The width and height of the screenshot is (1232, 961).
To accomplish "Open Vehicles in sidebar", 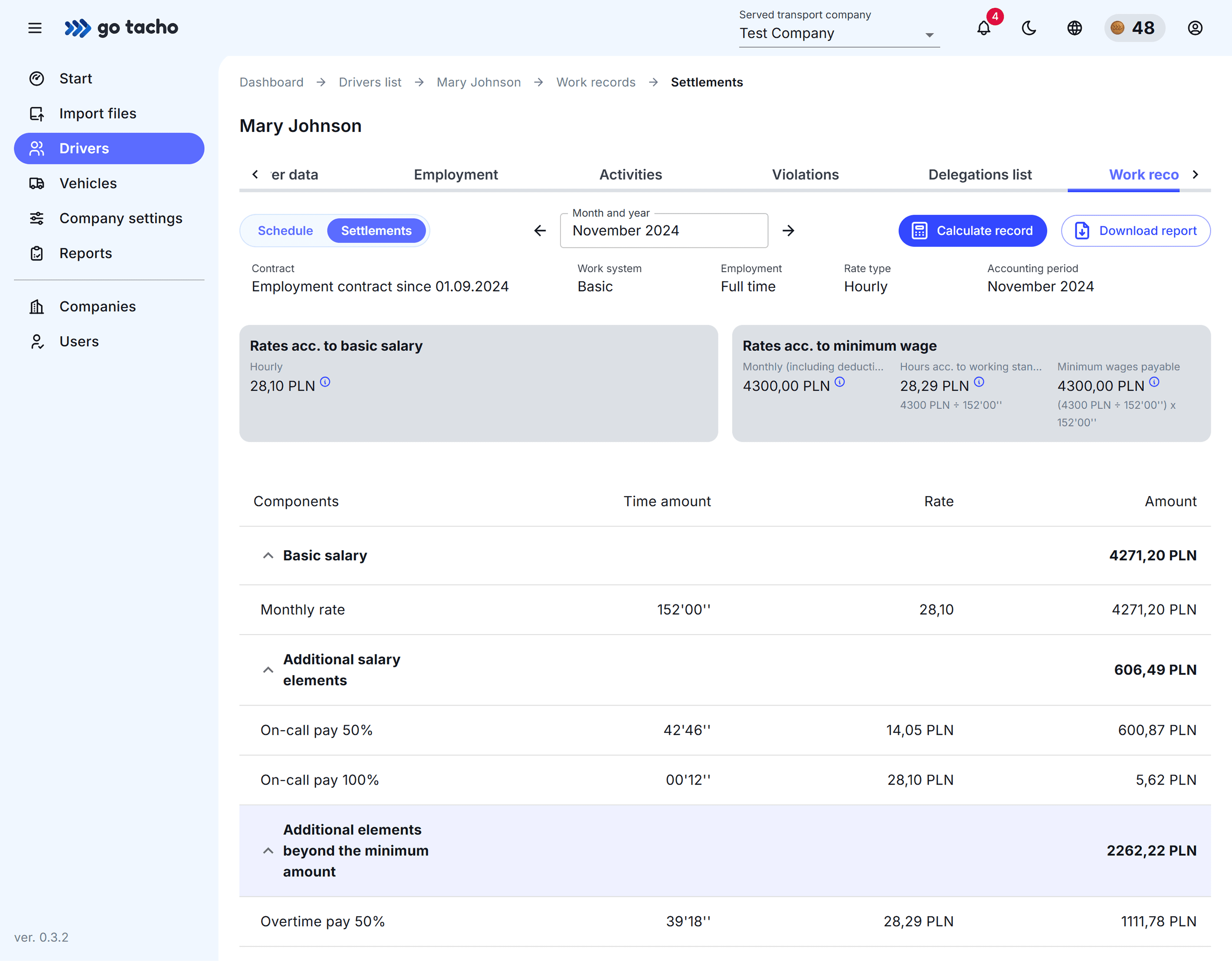I will pyautogui.click(x=109, y=183).
